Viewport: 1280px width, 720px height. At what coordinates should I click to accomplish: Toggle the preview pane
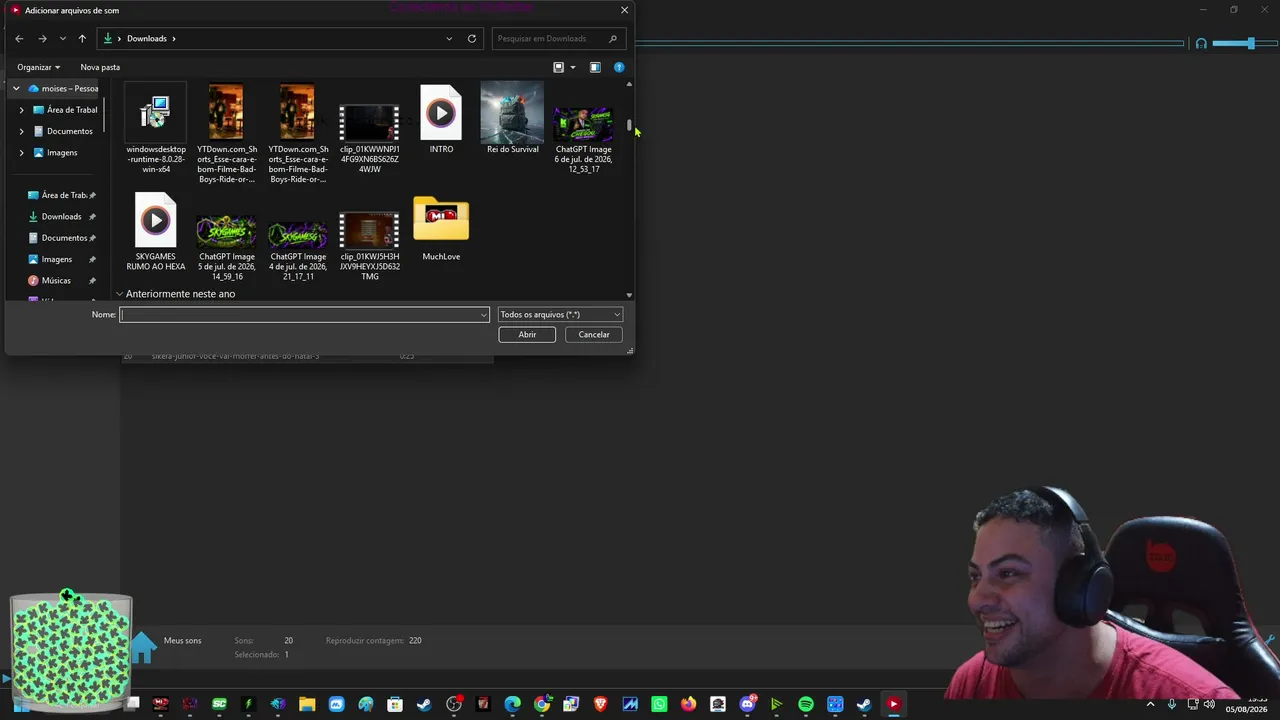coord(595,67)
